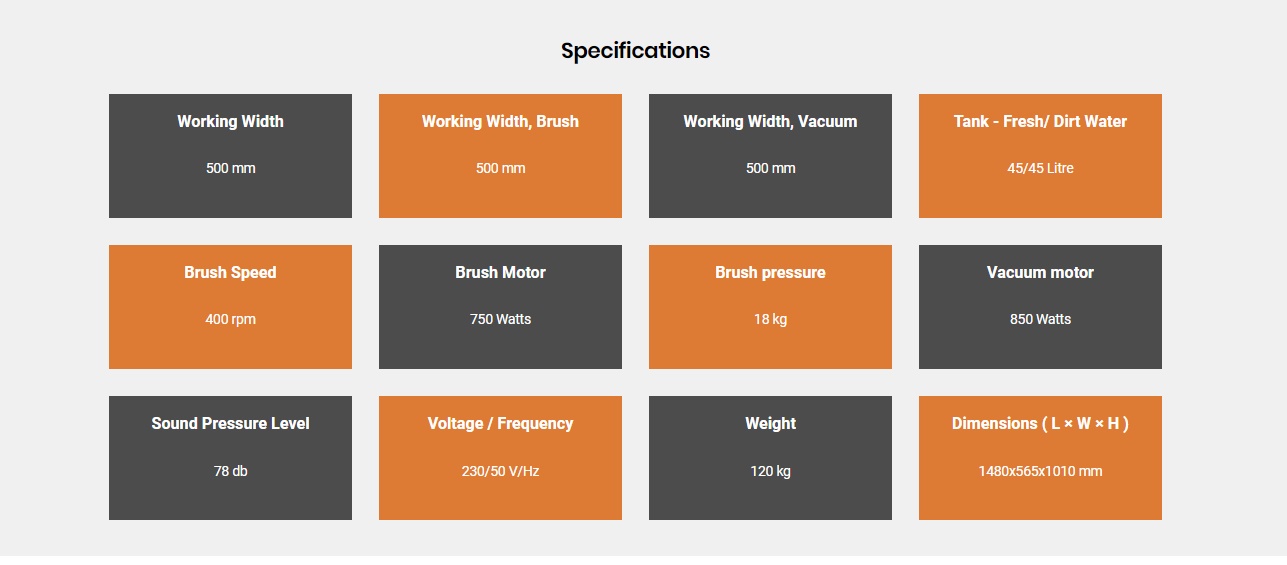Select the 1480x565x1010 mm text
The height and width of the screenshot is (565, 1287).
coord(1040,471)
